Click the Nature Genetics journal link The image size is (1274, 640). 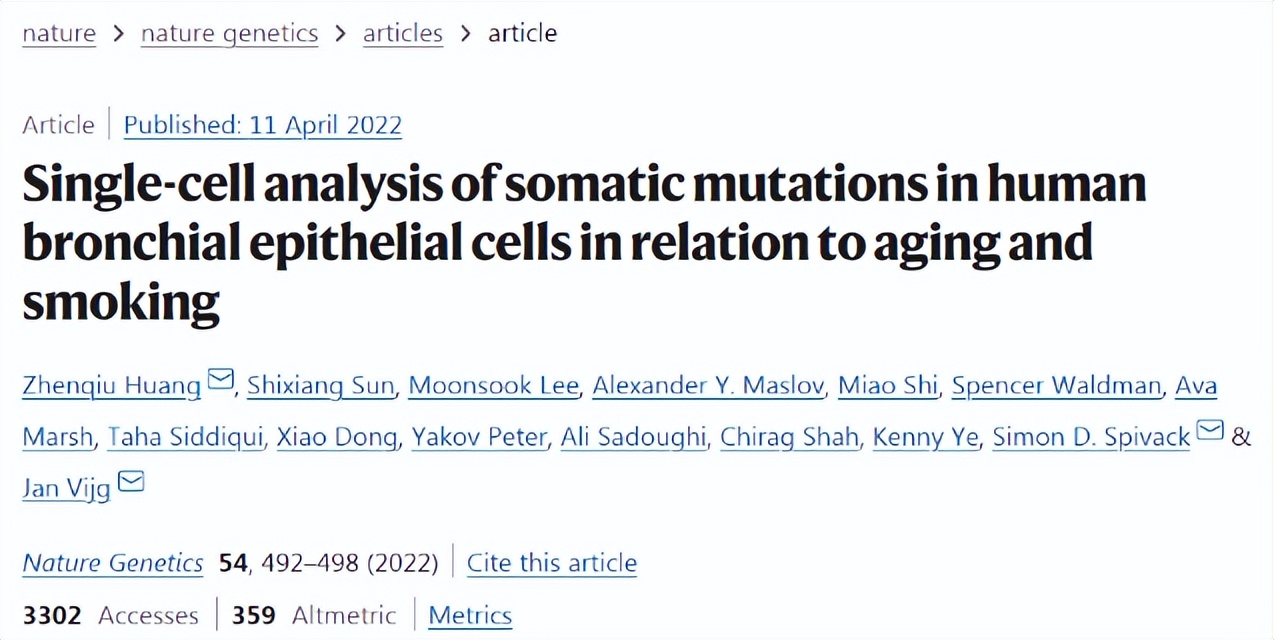113,563
